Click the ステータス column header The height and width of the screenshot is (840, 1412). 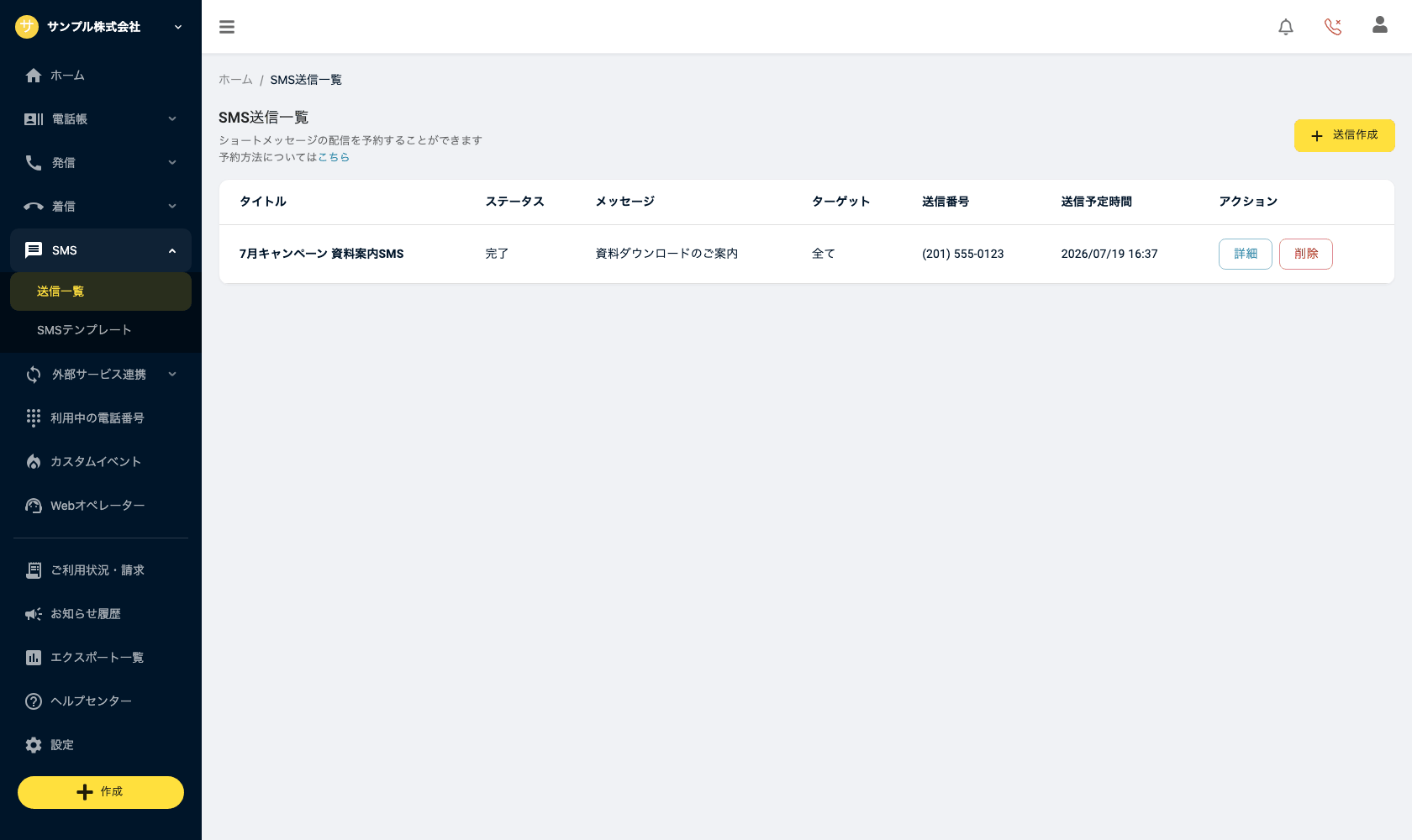[x=515, y=202]
